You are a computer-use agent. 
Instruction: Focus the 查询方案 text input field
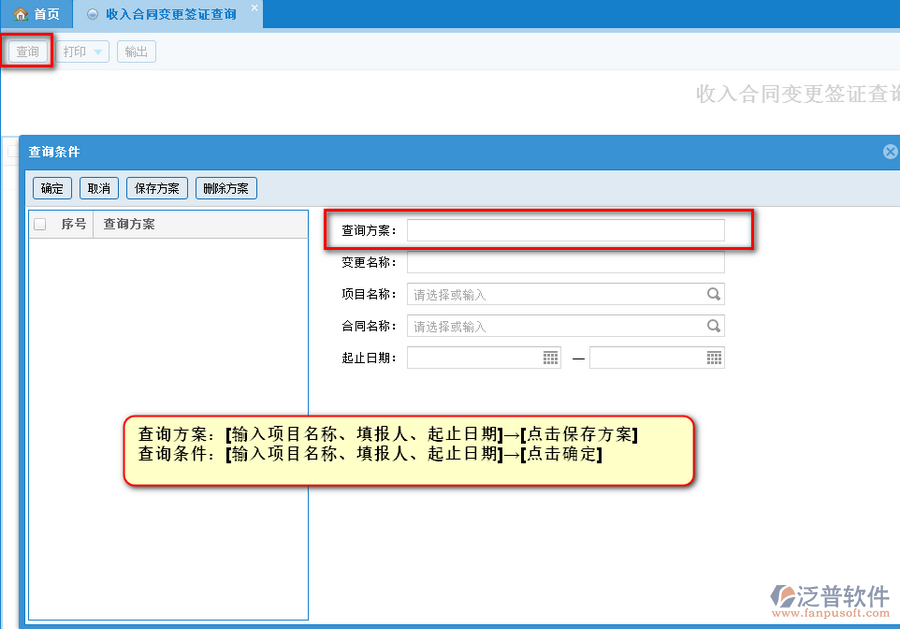(x=565, y=231)
